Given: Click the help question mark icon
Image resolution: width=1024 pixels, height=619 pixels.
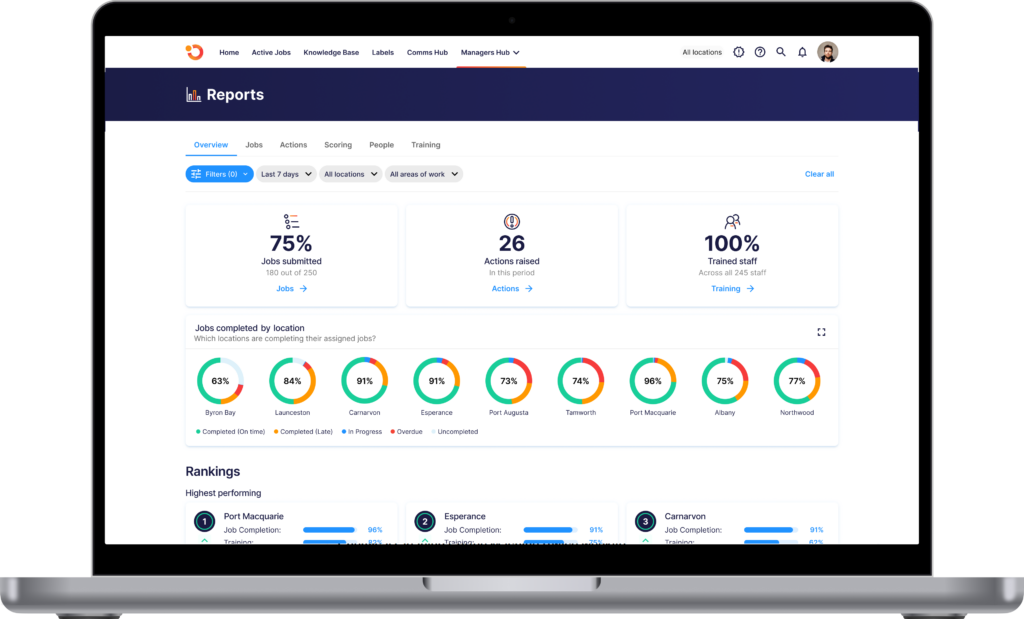Looking at the screenshot, I should [x=760, y=52].
